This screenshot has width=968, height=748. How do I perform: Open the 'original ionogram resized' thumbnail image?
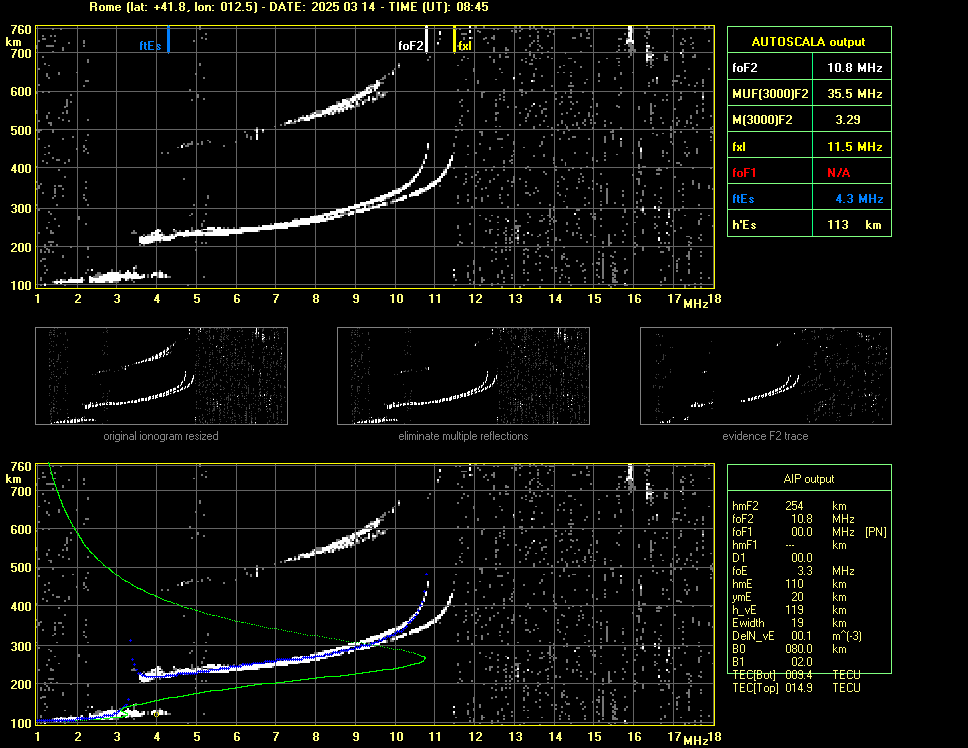[x=161, y=376]
